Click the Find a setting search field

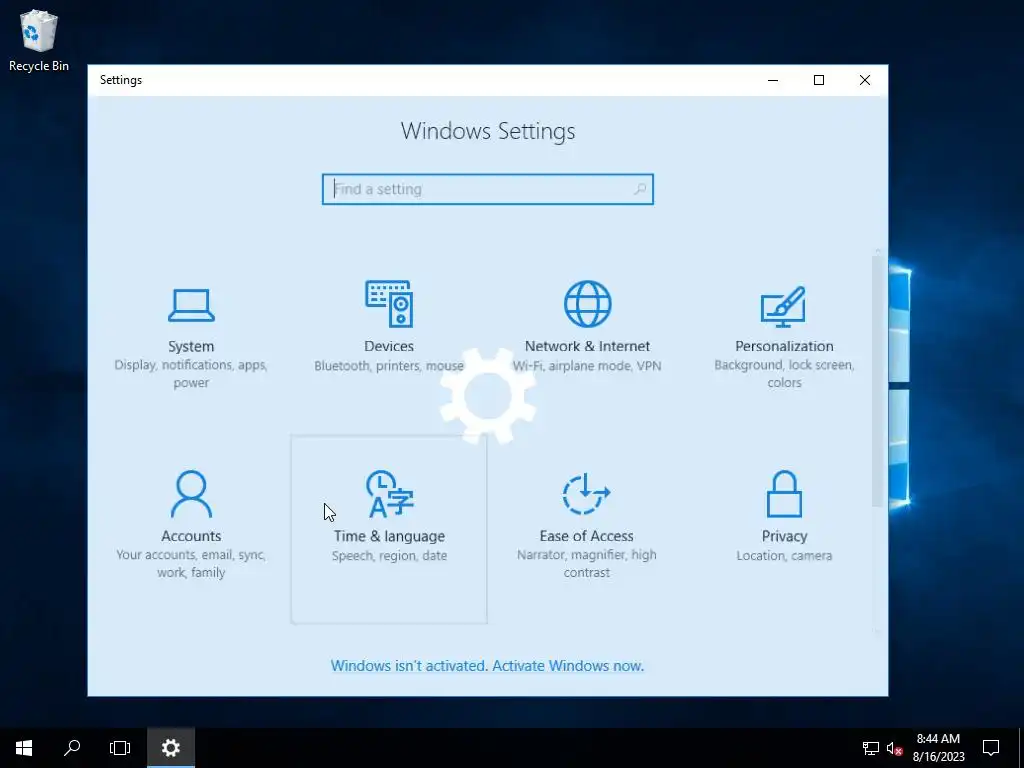coord(488,189)
